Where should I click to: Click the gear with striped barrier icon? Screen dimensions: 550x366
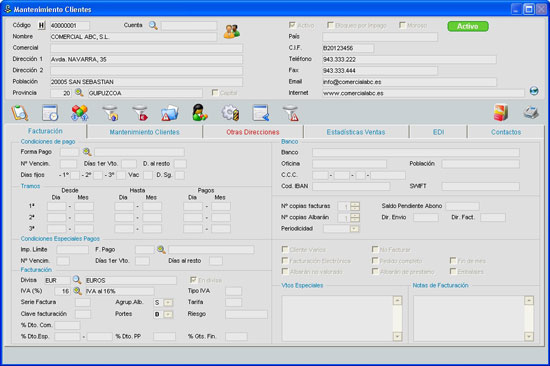click(x=230, y=113)
